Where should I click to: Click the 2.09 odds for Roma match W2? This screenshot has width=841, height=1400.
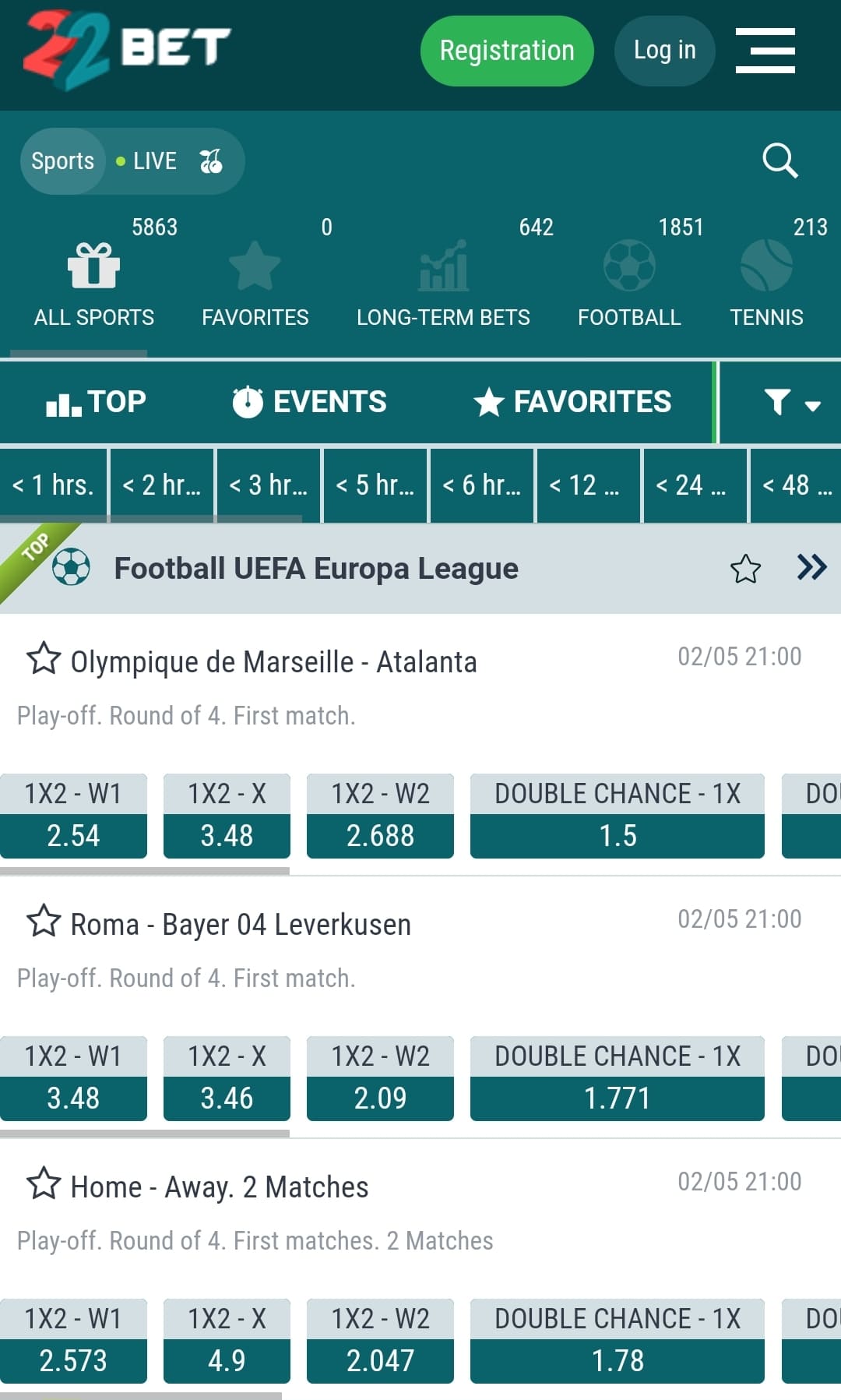point(380,1098)
